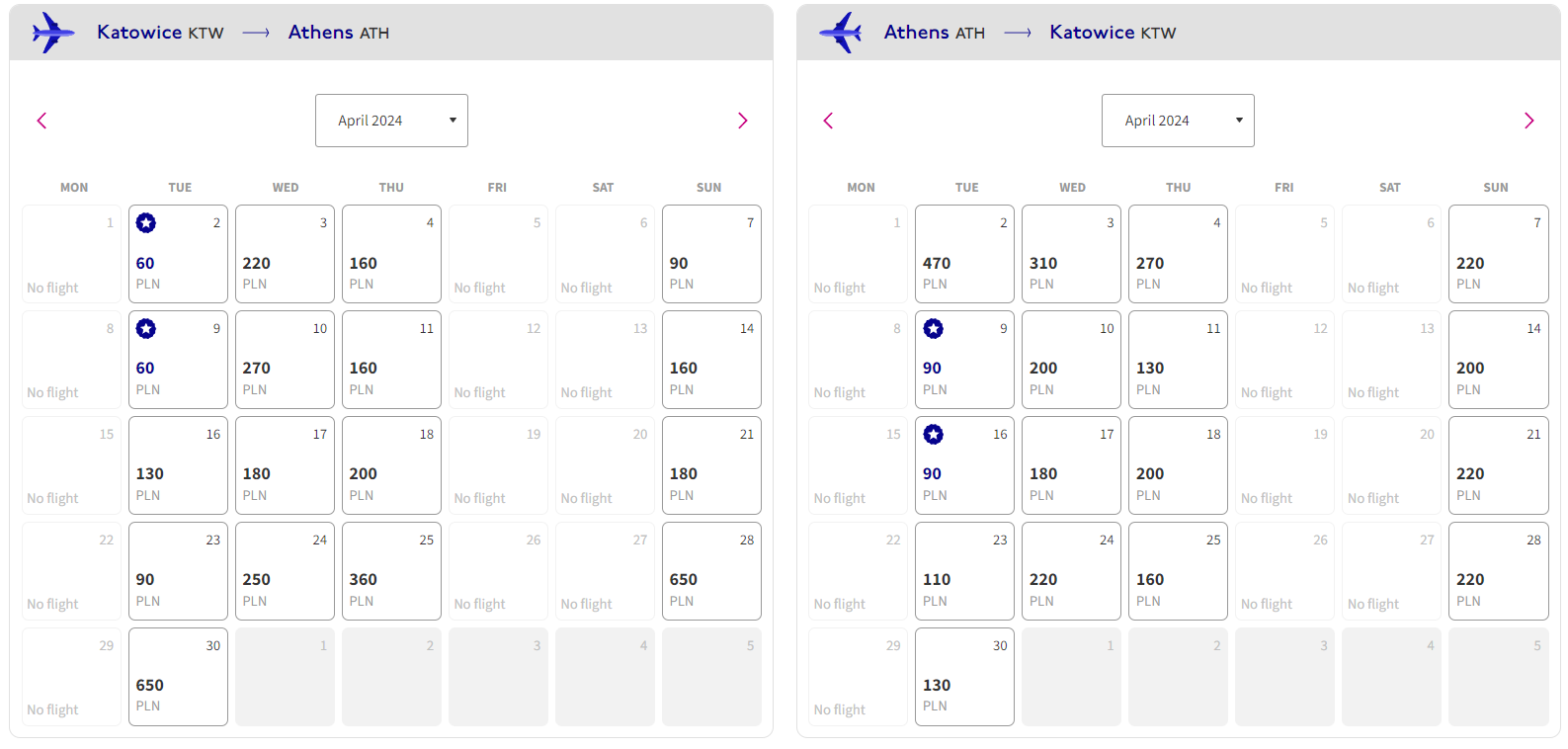Choose April 2 return flight priced 470 PLN
Viewport: 1568px width, 749px height.
tap(964, 254)
